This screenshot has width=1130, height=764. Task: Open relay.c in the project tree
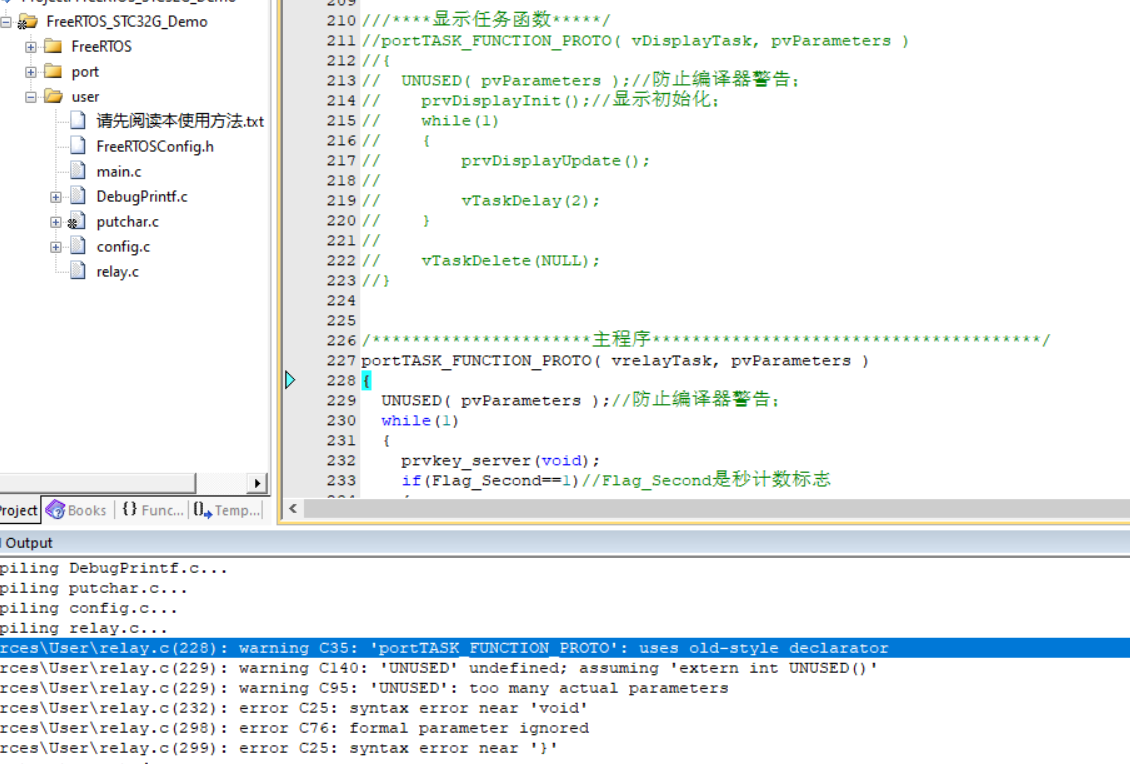click(117, 272)
